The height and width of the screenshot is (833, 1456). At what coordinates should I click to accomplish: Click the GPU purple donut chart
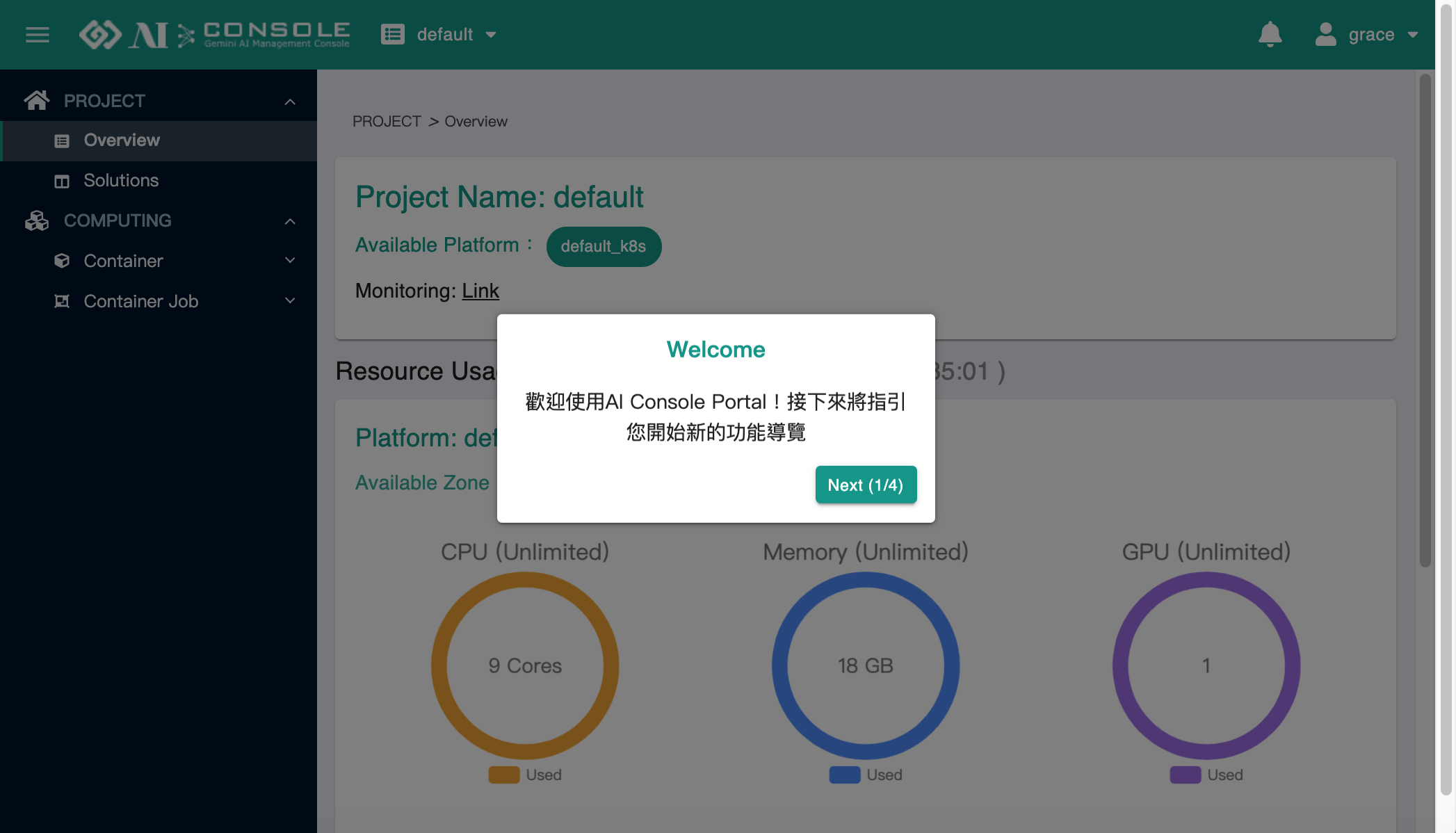coord(1206,665)
